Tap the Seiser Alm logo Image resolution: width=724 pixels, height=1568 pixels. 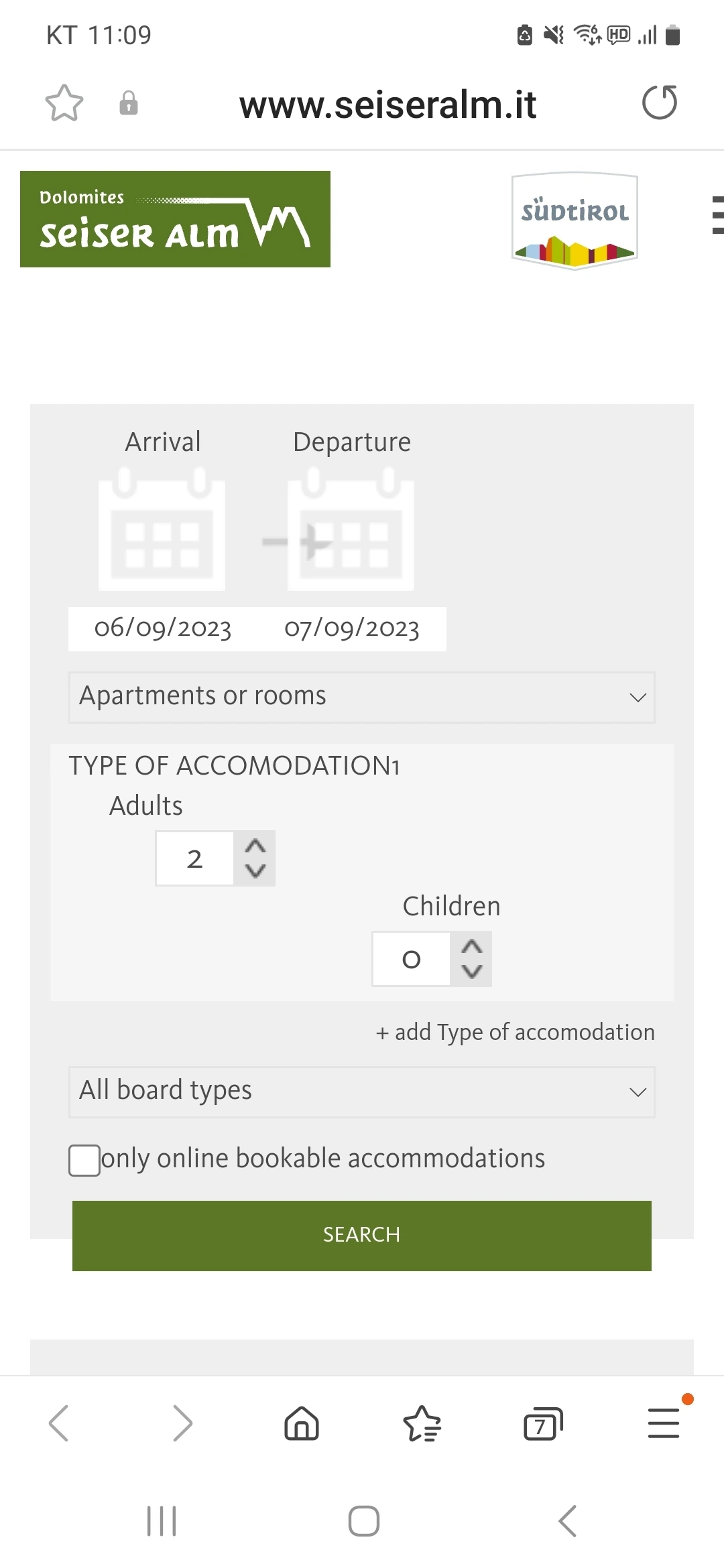point(175,219)
